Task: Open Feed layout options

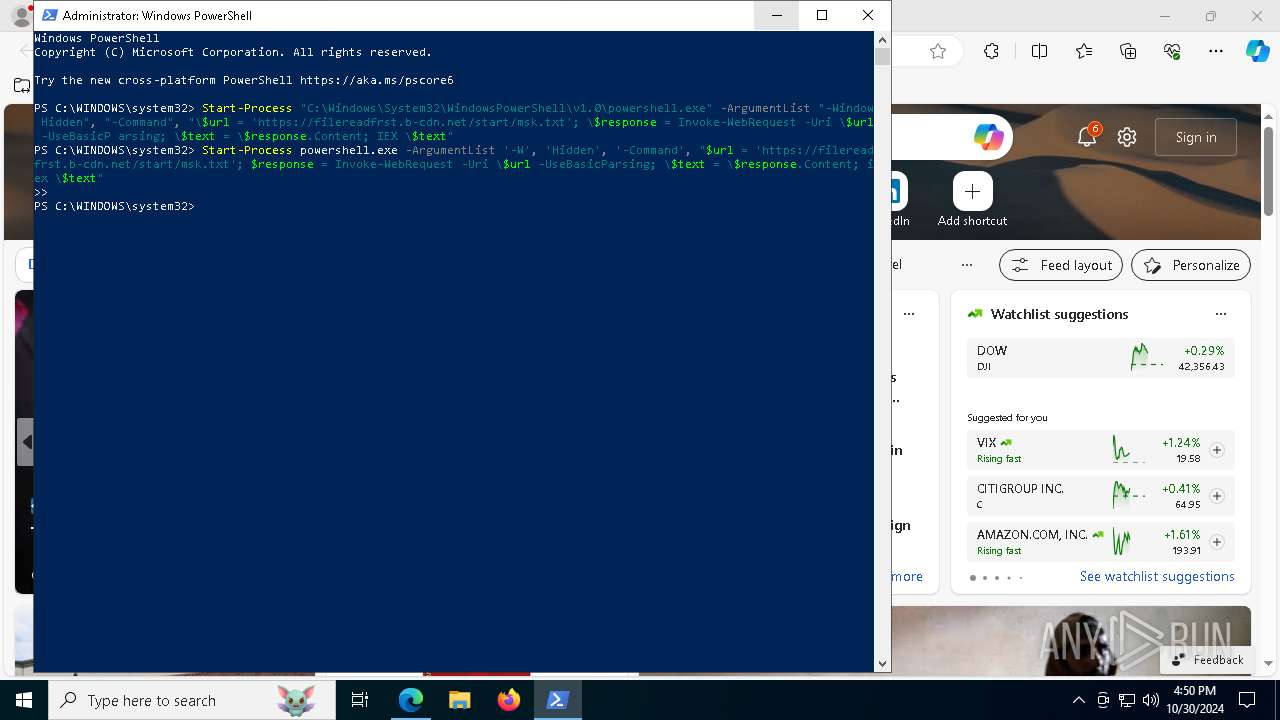Action: pos(1062,265)
